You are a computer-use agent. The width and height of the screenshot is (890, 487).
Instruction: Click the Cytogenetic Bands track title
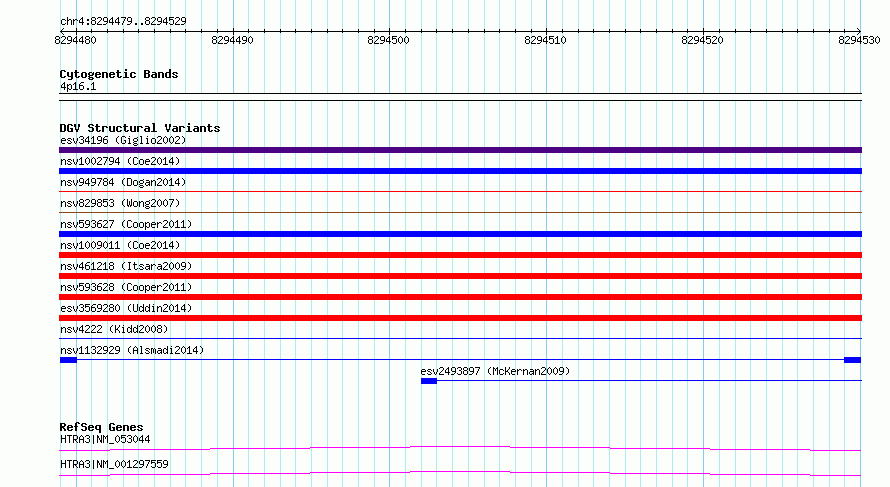tap(119, 74)
